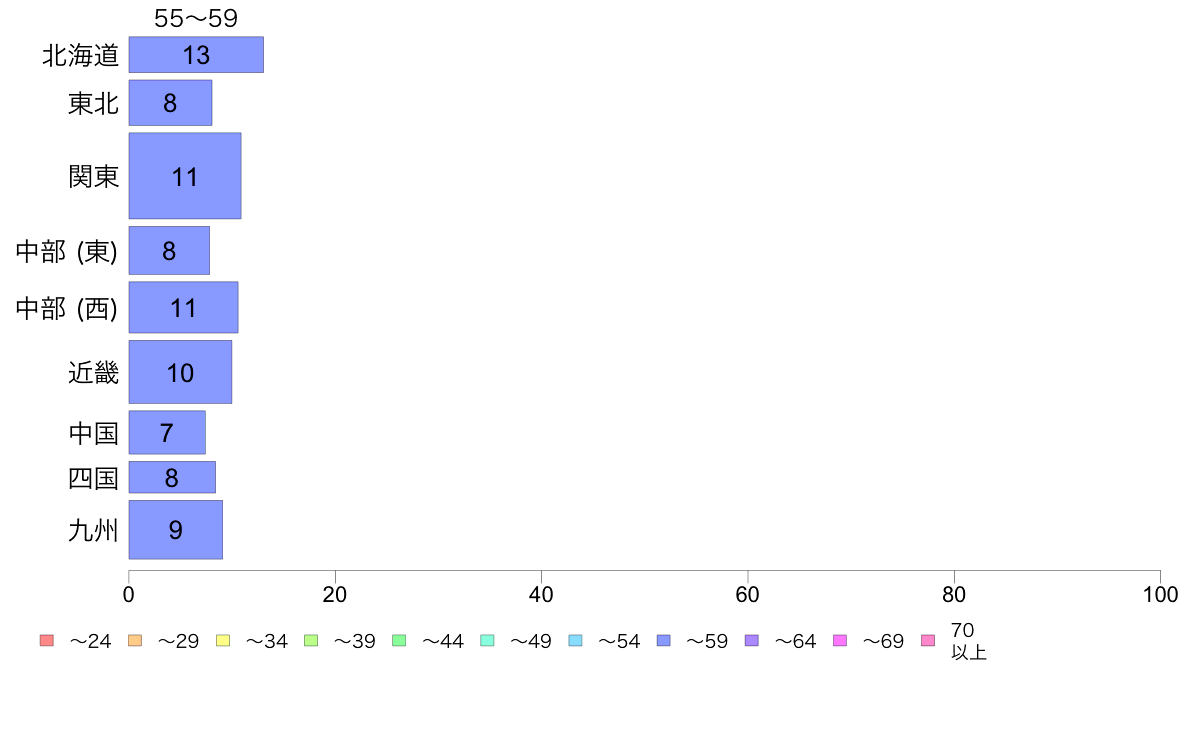
Task: Click the ~24 red legend swatch
Action: [x=47, y=640]
